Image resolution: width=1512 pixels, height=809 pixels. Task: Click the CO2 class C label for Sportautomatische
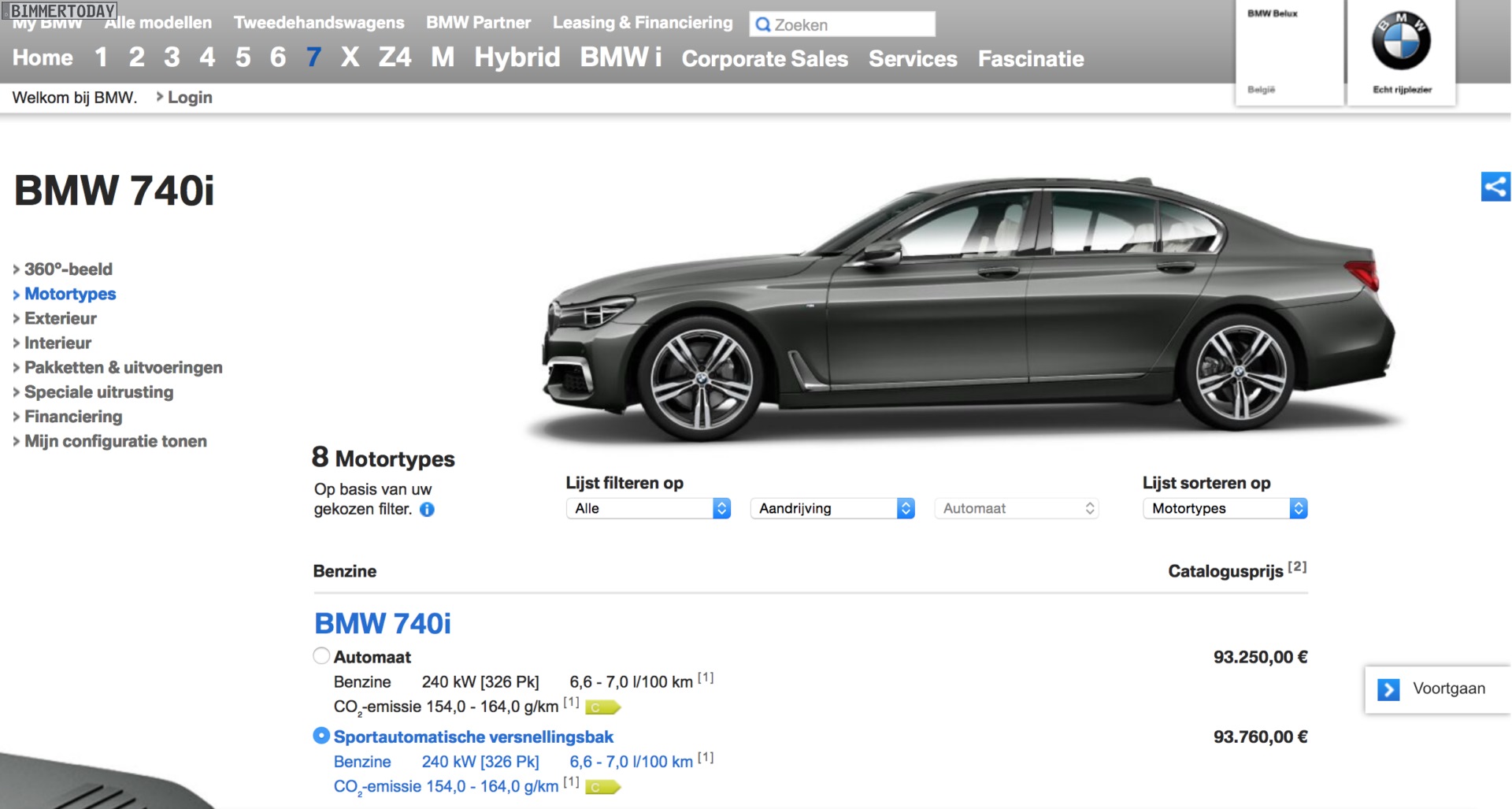[x=602, y=787]
